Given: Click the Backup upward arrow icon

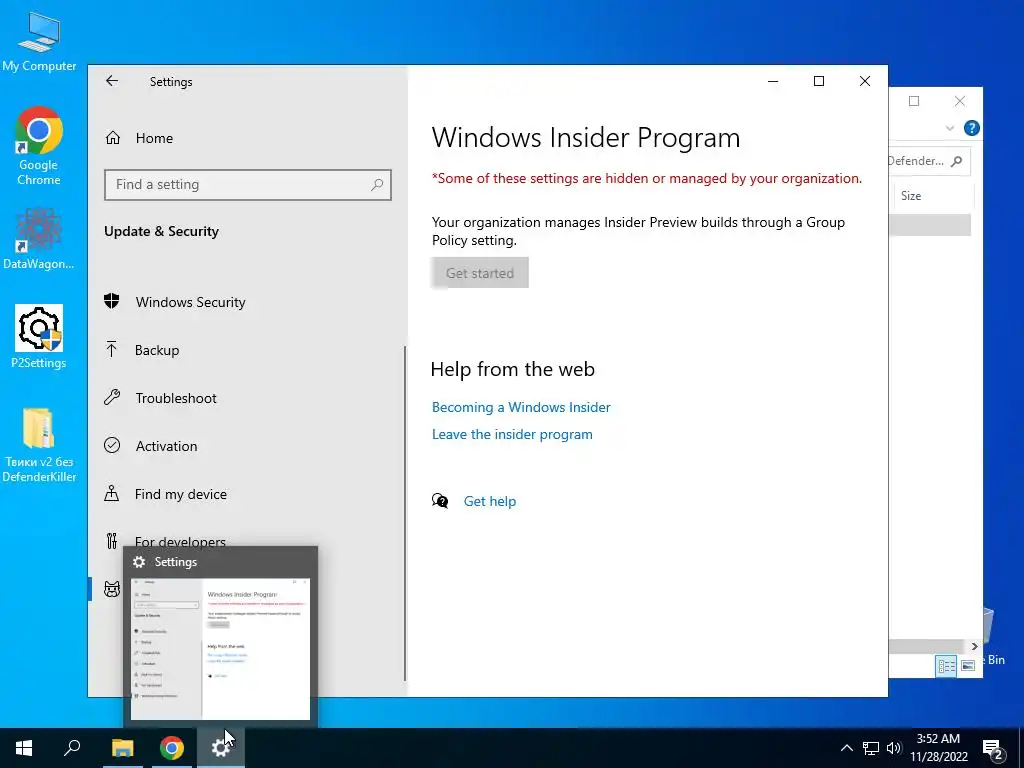Looking at the screenshot, I should click(x=112, y=349).
